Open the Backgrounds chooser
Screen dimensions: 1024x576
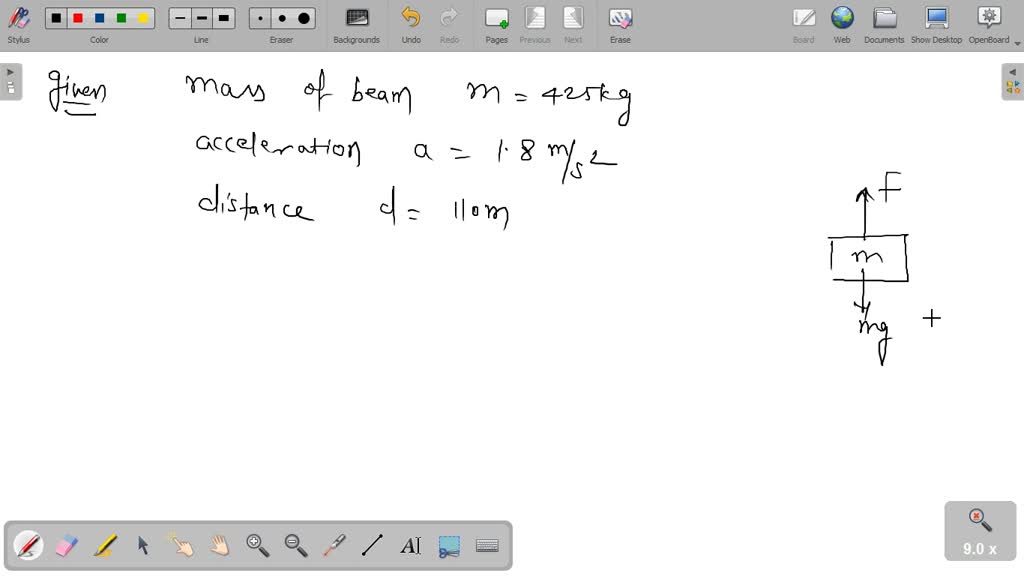(x=357, y=25)
